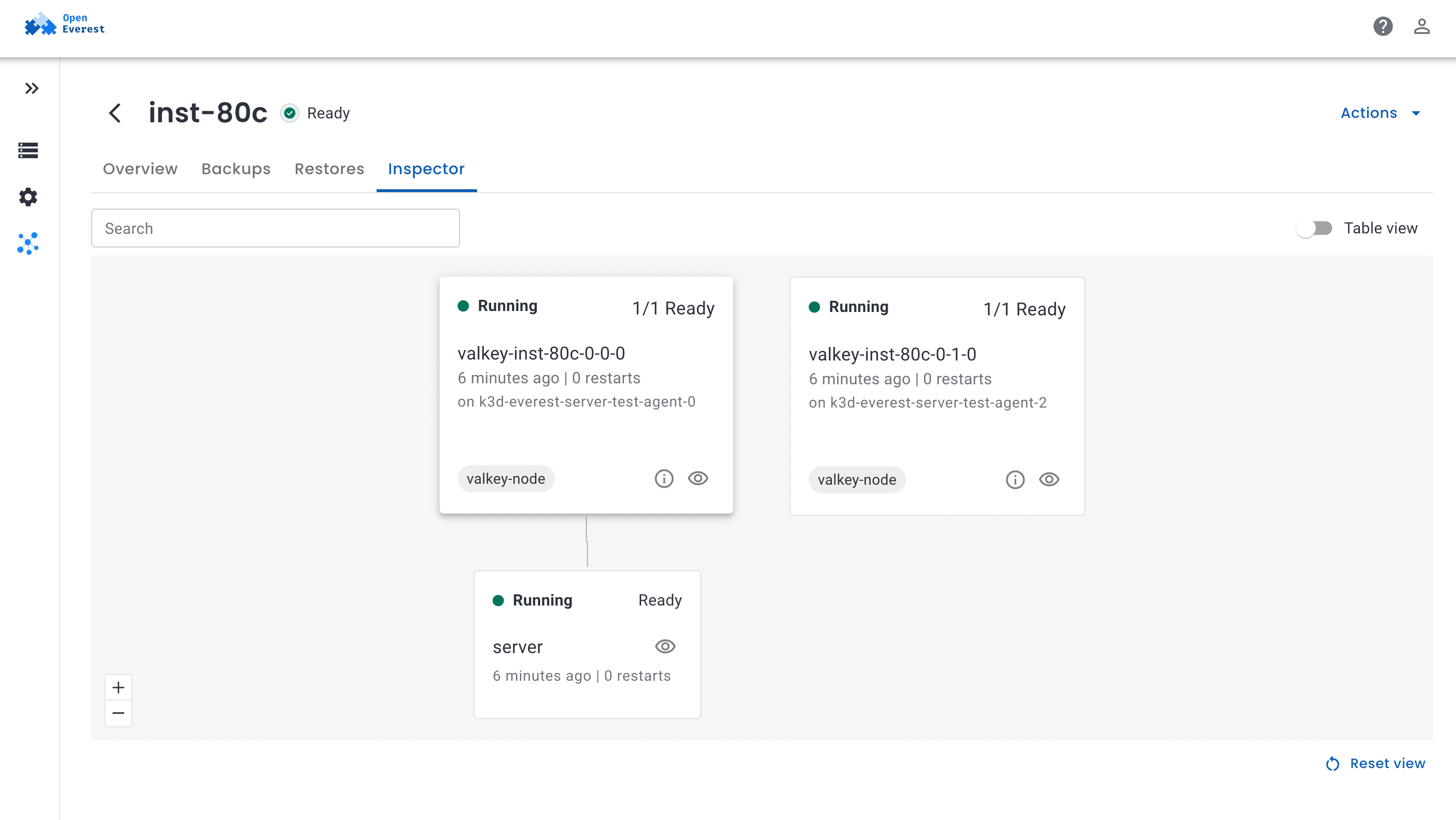Click the green Ready status icon by title
This screenshot has width=1456, height=820.
tap(289, 113)
